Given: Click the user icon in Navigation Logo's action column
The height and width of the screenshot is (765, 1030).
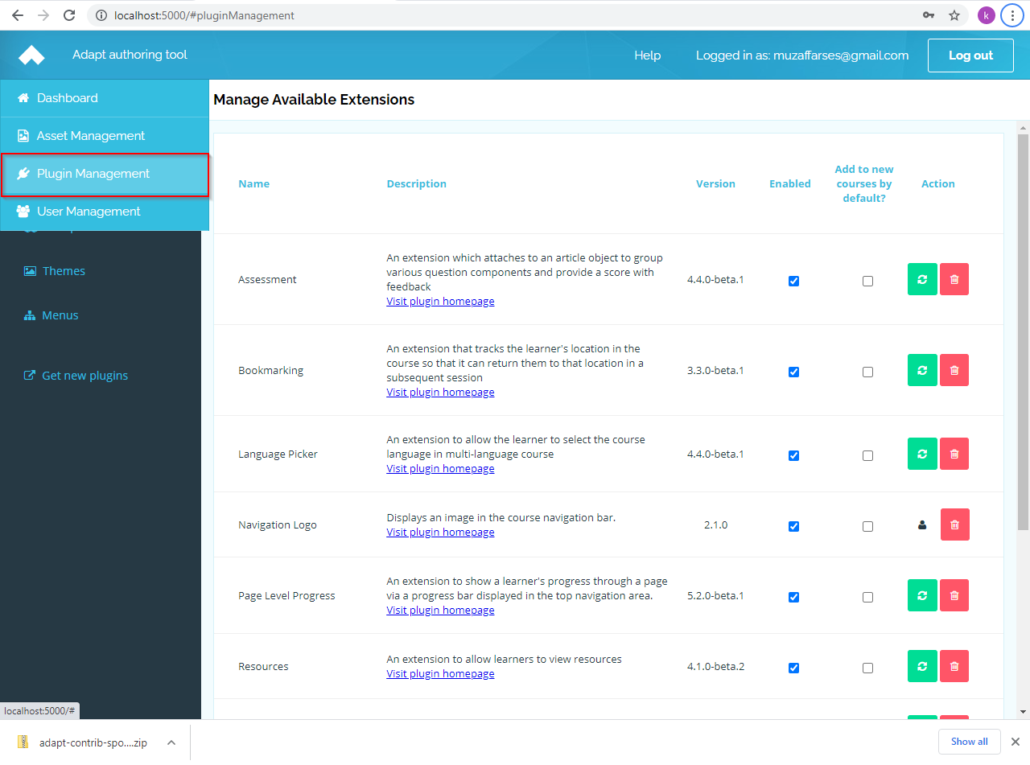Looking at the screenshot, I should point(922,524).
